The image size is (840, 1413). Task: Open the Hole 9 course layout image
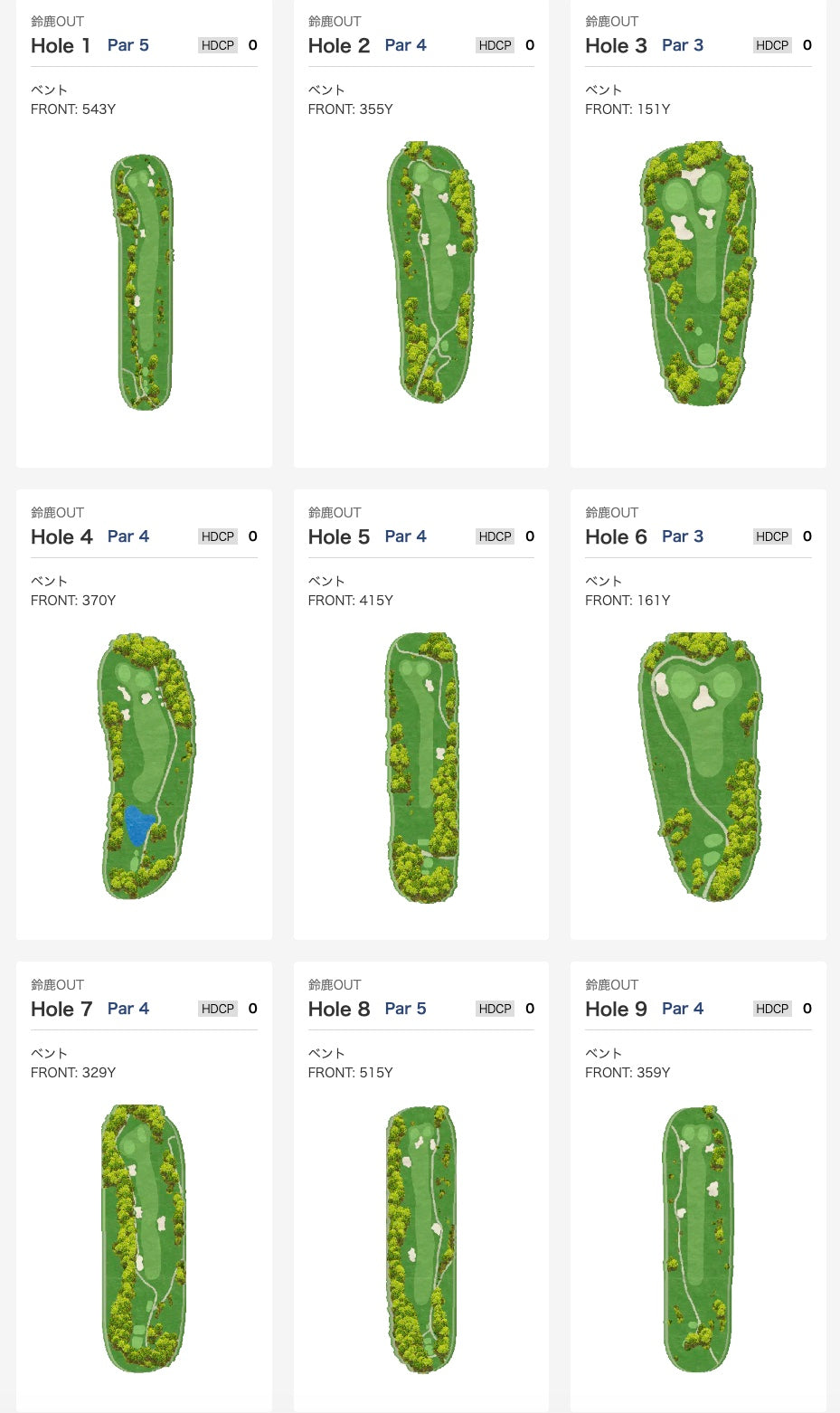[x=697, y=1238]
